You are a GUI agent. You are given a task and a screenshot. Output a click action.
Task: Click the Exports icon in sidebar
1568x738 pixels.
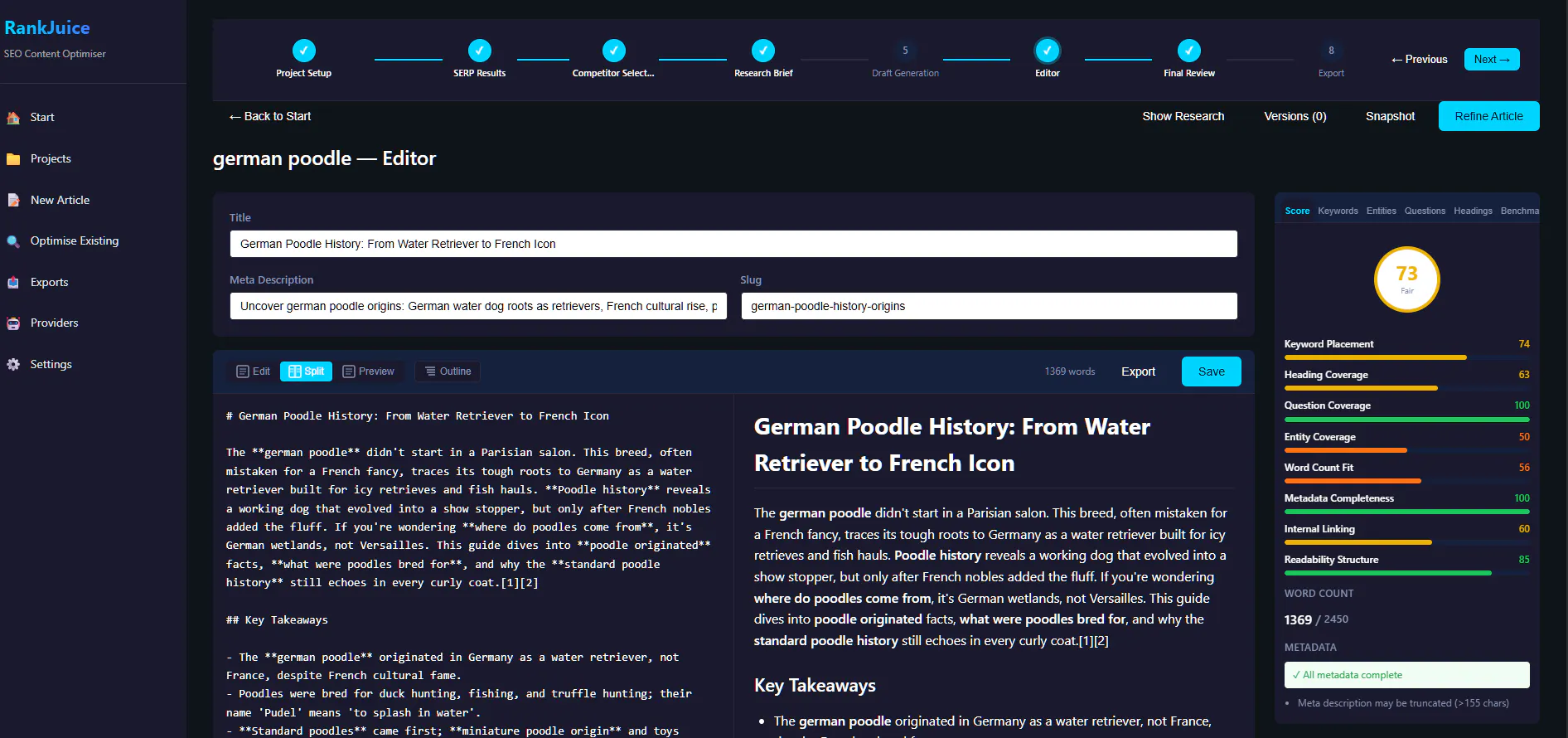[13, 283]
